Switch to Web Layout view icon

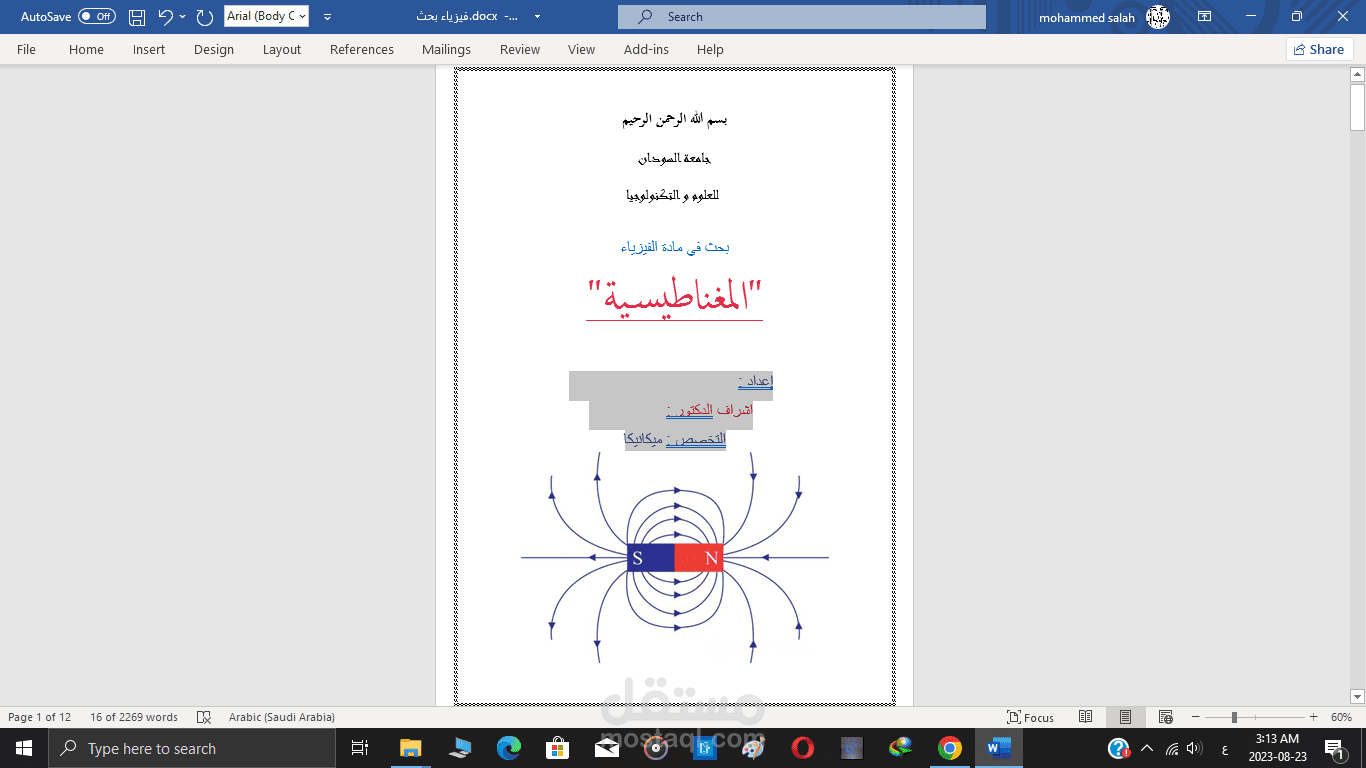(1165, 717)
